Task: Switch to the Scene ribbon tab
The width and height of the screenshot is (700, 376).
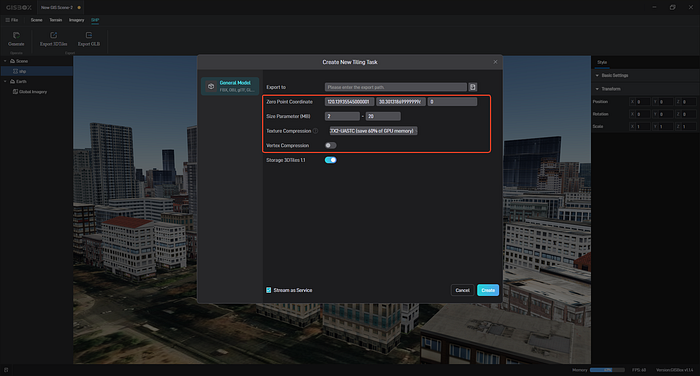Action: (x=37, y=20)
